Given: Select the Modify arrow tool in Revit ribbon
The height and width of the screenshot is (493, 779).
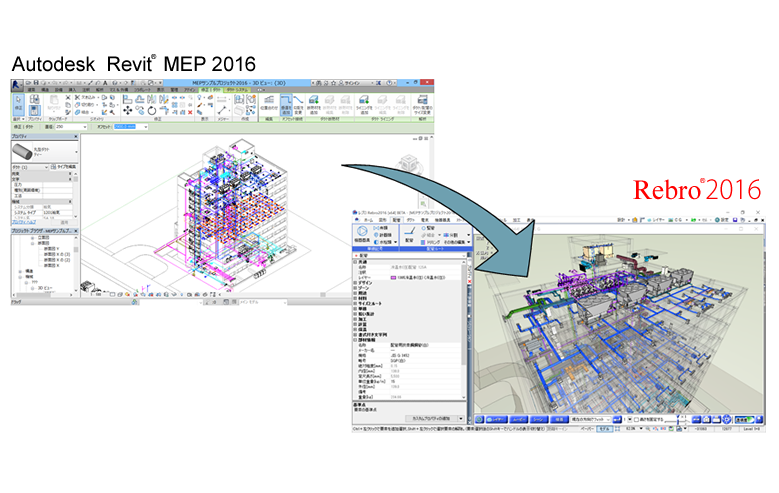Looking at the screenshot, I should coord(20,104).
